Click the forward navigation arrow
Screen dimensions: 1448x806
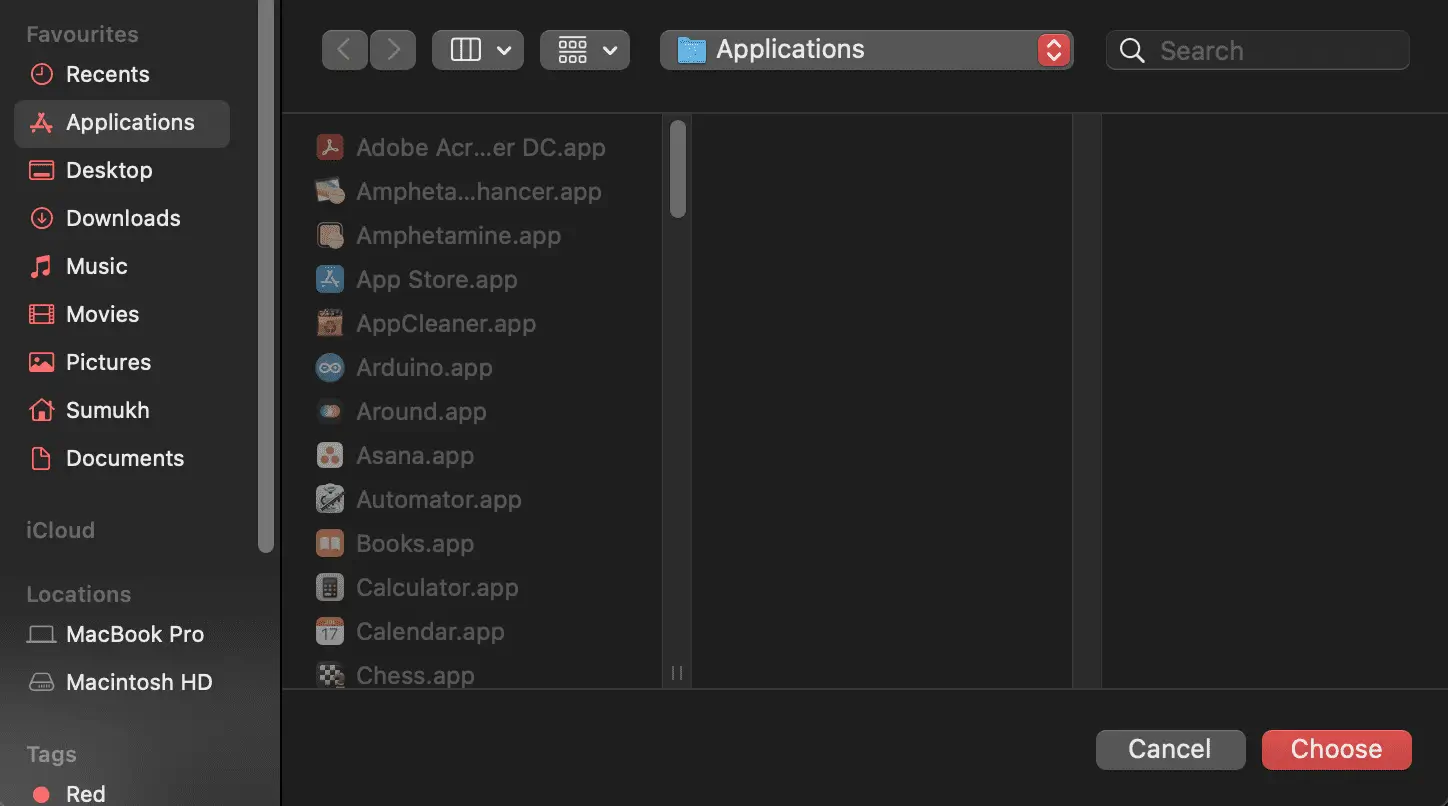pyautogui.click(x=393, y=50)
